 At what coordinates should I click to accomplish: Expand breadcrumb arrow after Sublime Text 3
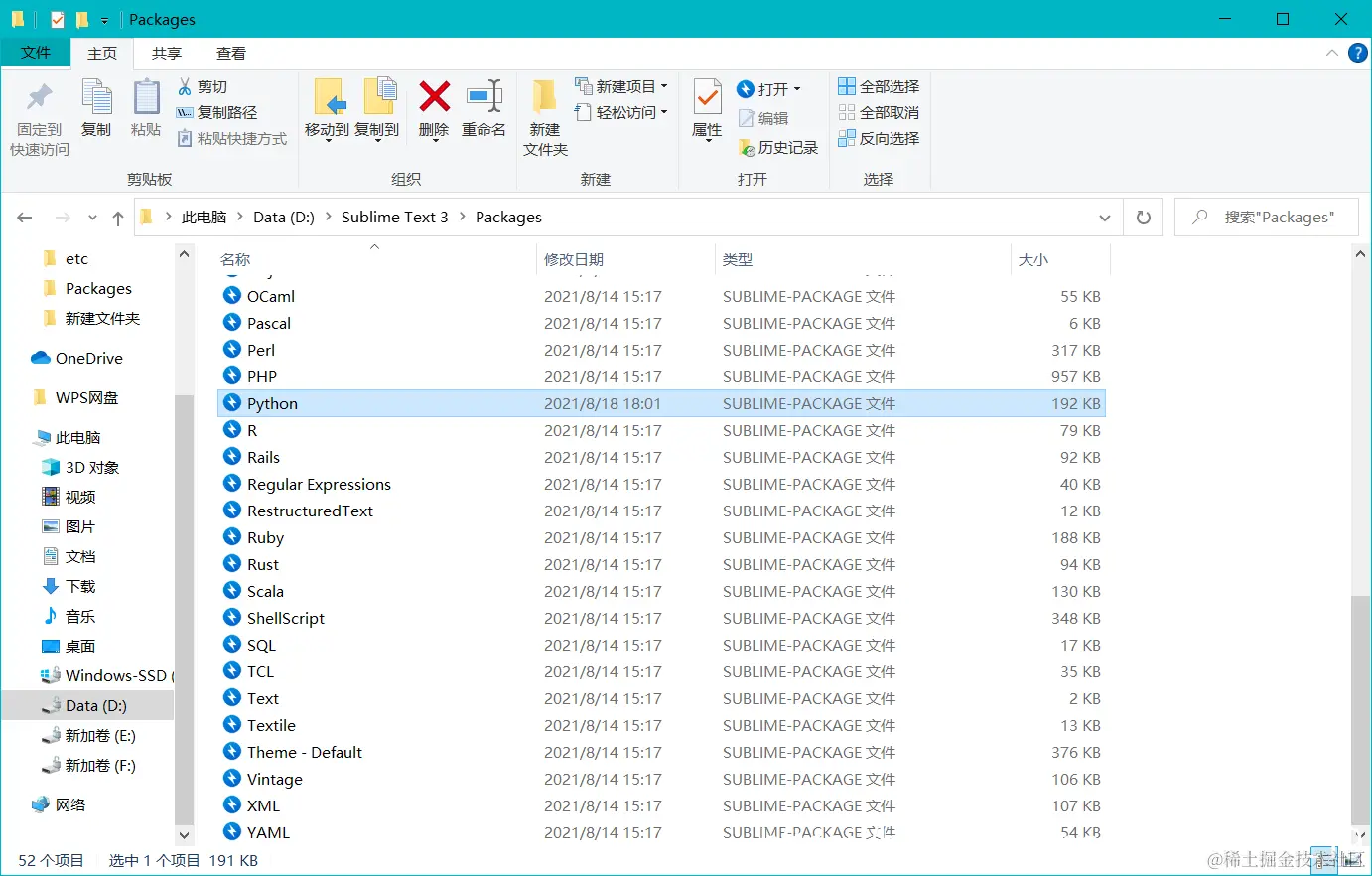pyautogui.click(x=463, y=217)
